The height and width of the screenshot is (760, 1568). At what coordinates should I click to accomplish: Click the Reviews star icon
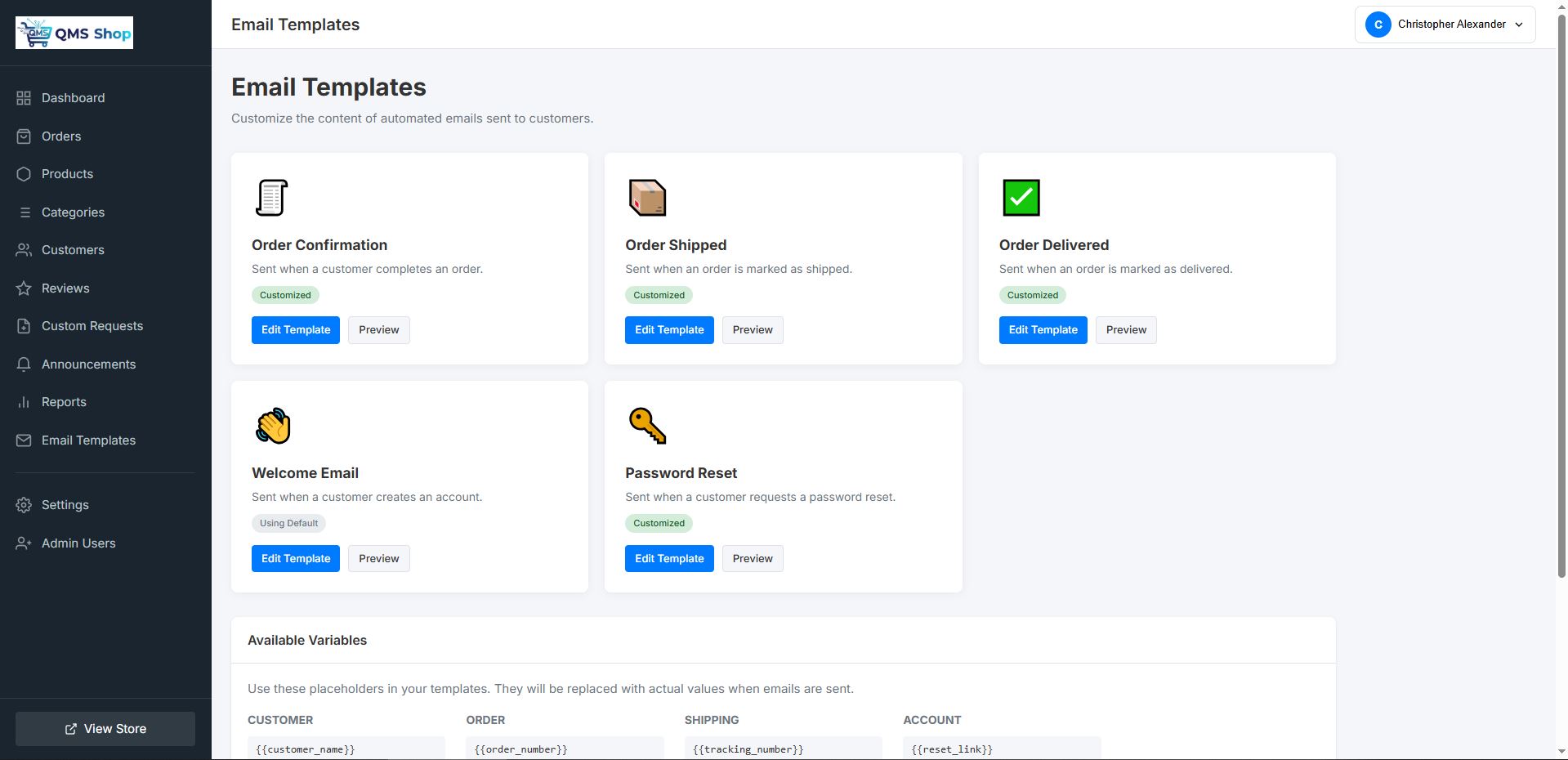[x=24, y=288]
